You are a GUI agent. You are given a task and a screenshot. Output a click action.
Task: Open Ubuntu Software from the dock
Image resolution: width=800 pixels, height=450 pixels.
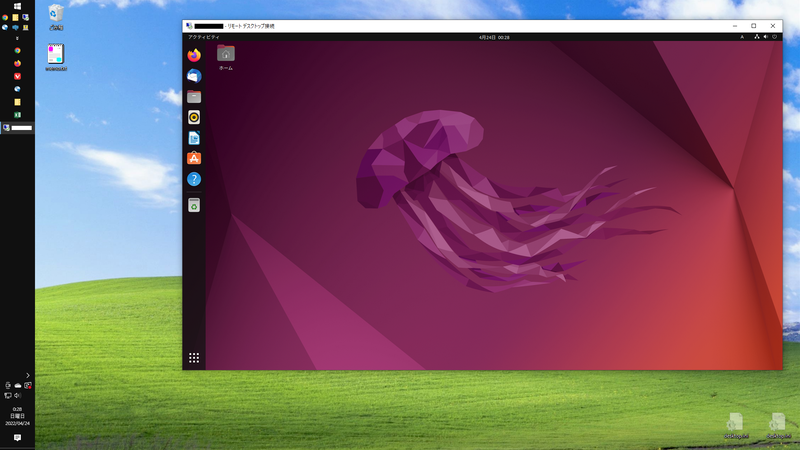194,158
